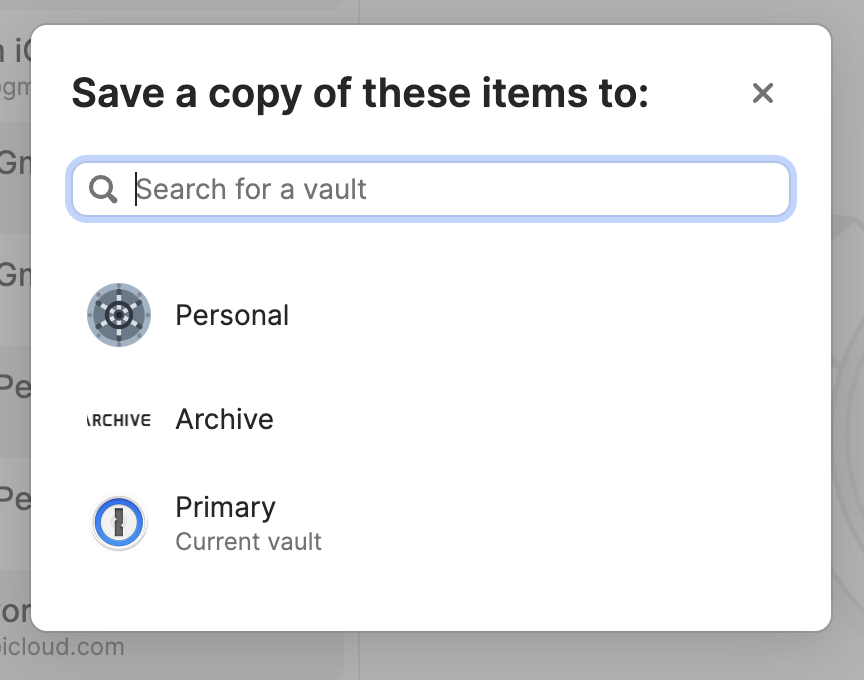
Task: Click the Archive vault logo icon
Action: pos(118,419)
